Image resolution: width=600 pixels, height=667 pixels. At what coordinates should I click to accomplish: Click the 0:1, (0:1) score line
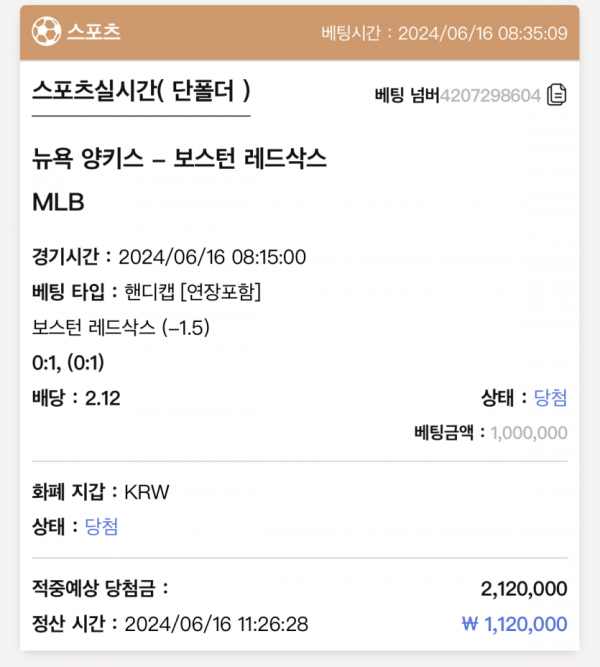pyautogui.click(x=69, y=362)
